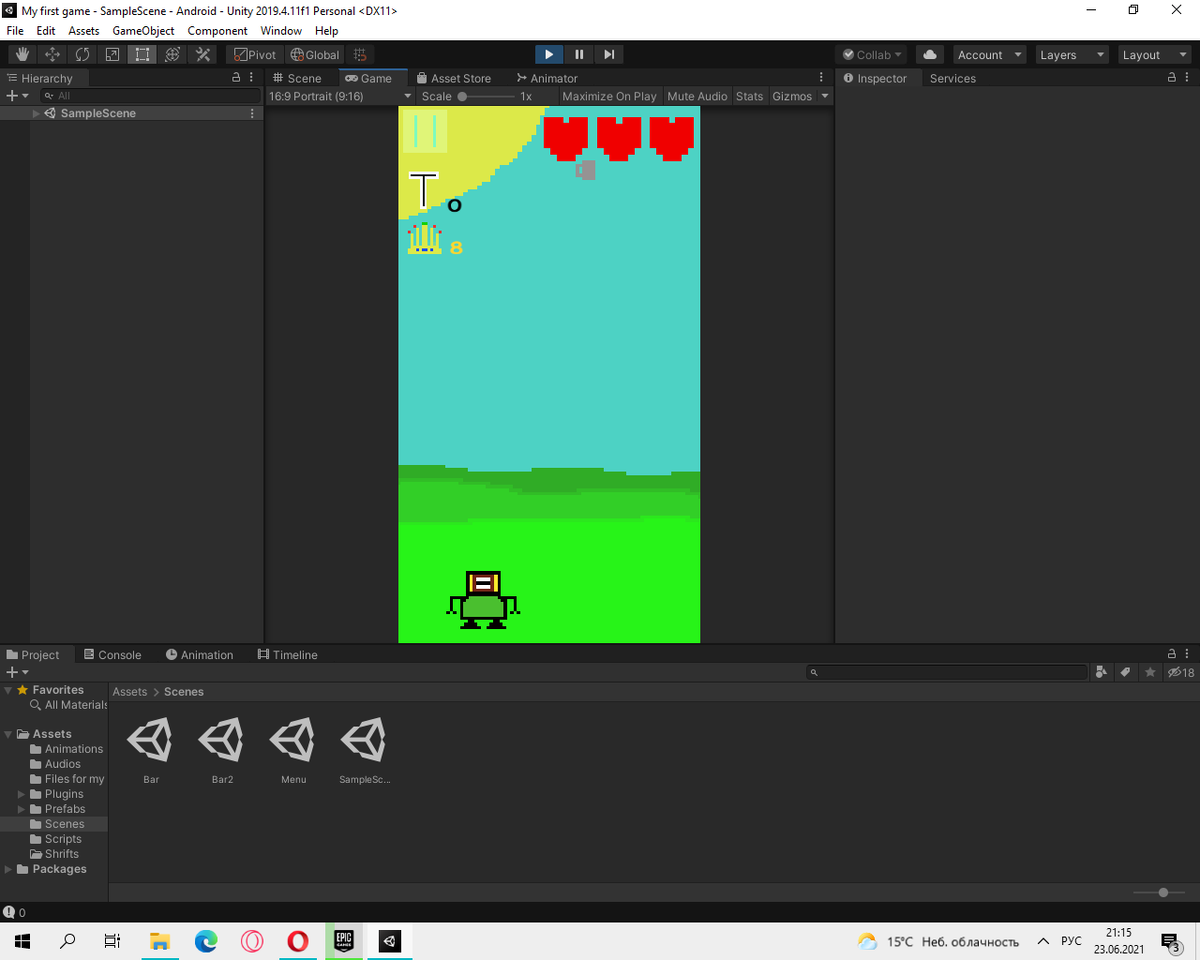
Task: Open the Collab dropdown
Action: pos(872,55)
